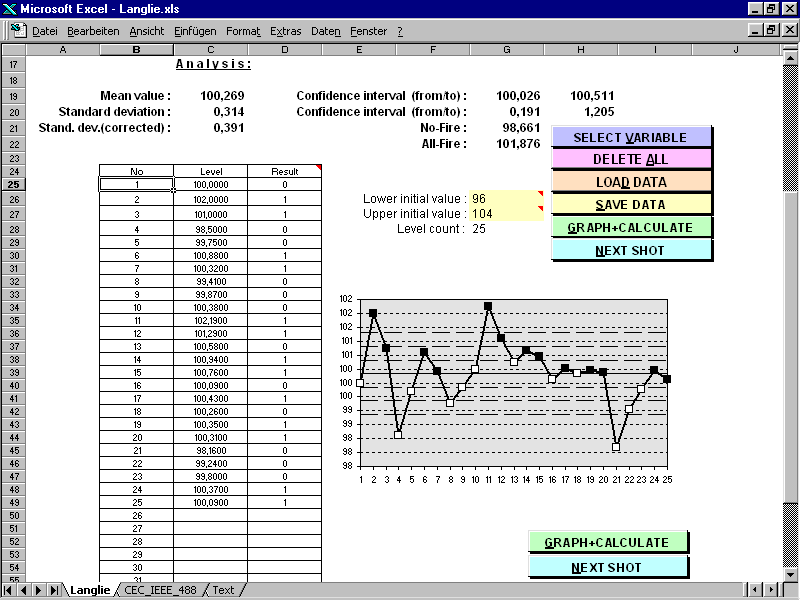The image size is (800, 600).
Task: Open the ? help menu
Action: pos(400,31)
